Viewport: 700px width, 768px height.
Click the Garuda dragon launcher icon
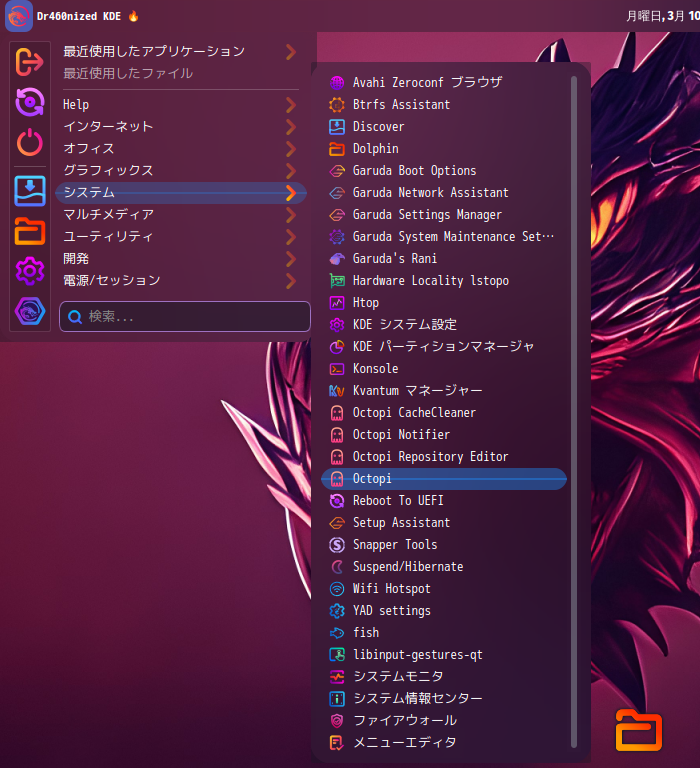coord(19,16)
